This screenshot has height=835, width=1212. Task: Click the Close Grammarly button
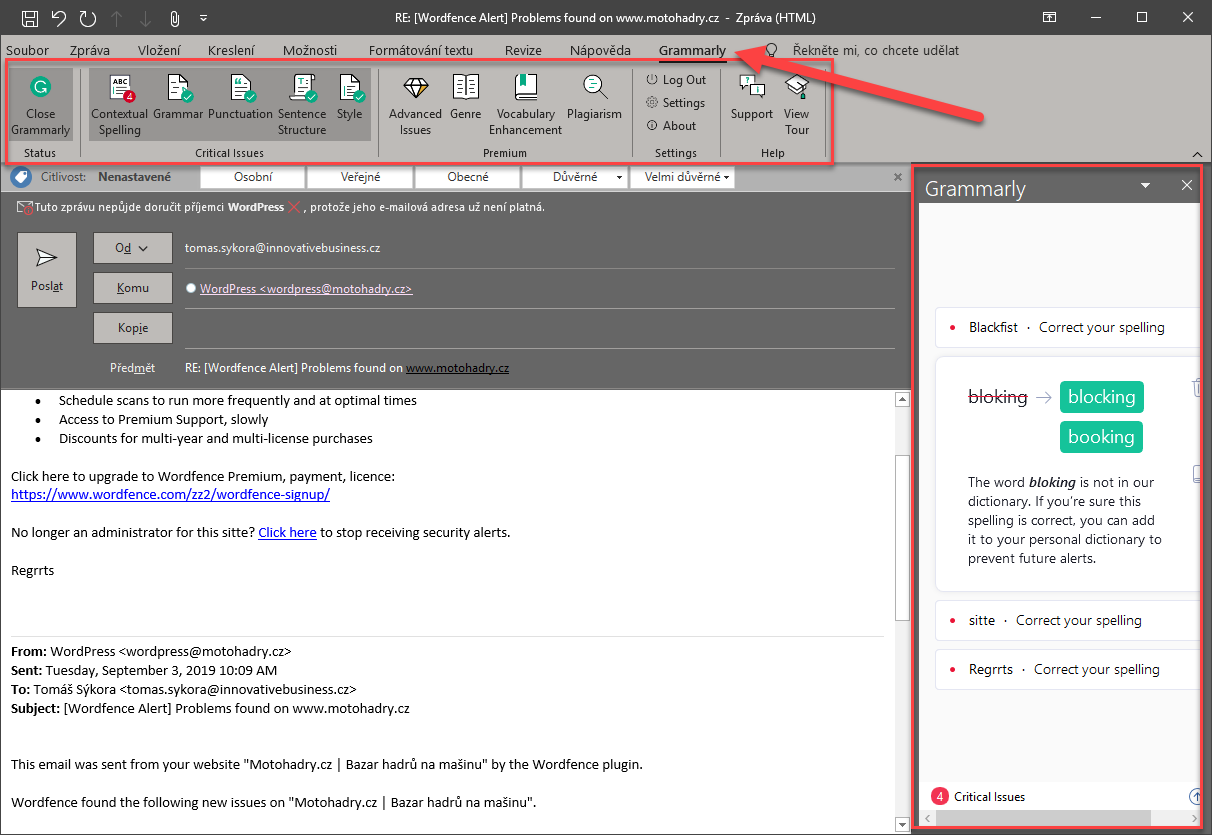[x=41, y=106]
